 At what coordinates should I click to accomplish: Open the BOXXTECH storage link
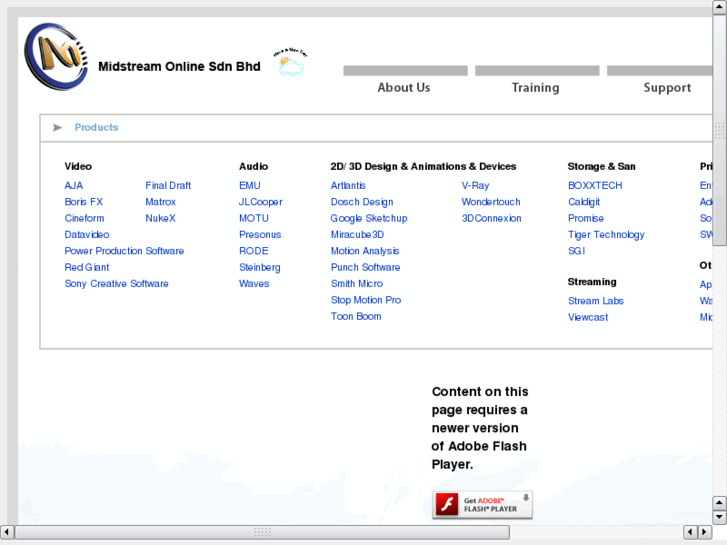pyautogui.click(x=595, y=186)
